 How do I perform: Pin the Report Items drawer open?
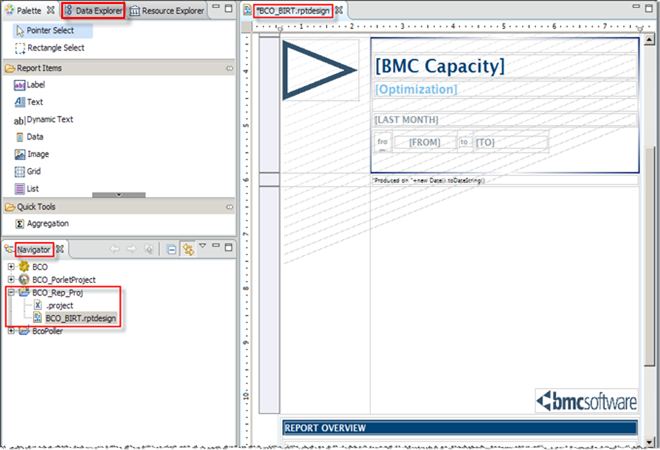(229, 68)
